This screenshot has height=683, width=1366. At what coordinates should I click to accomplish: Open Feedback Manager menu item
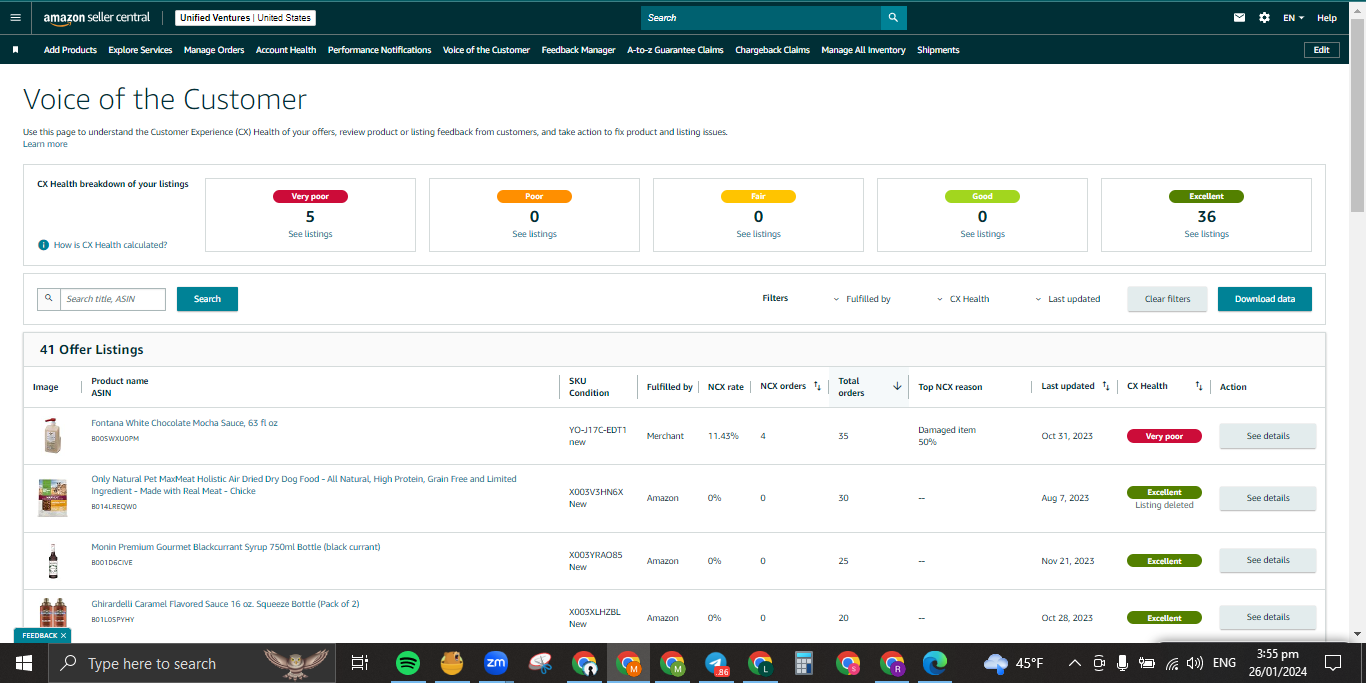[x=579, y=50]
